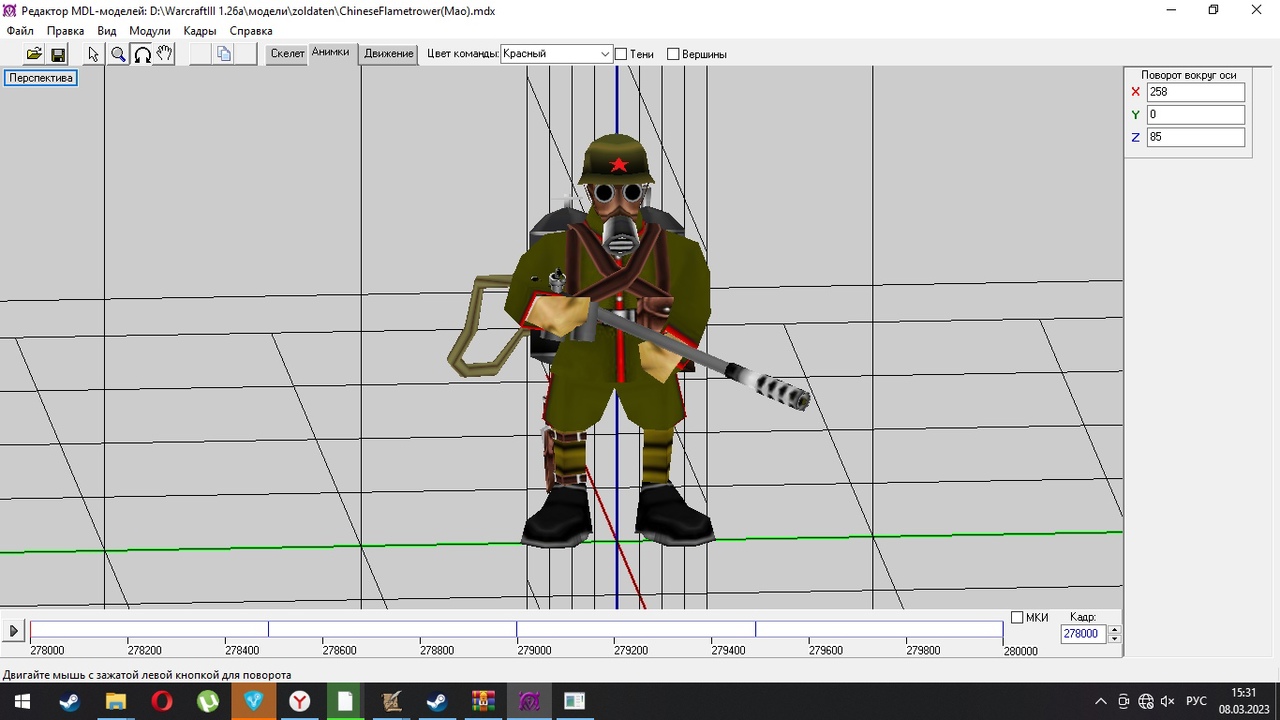Enable the Тени checkbox

[621, 54]
